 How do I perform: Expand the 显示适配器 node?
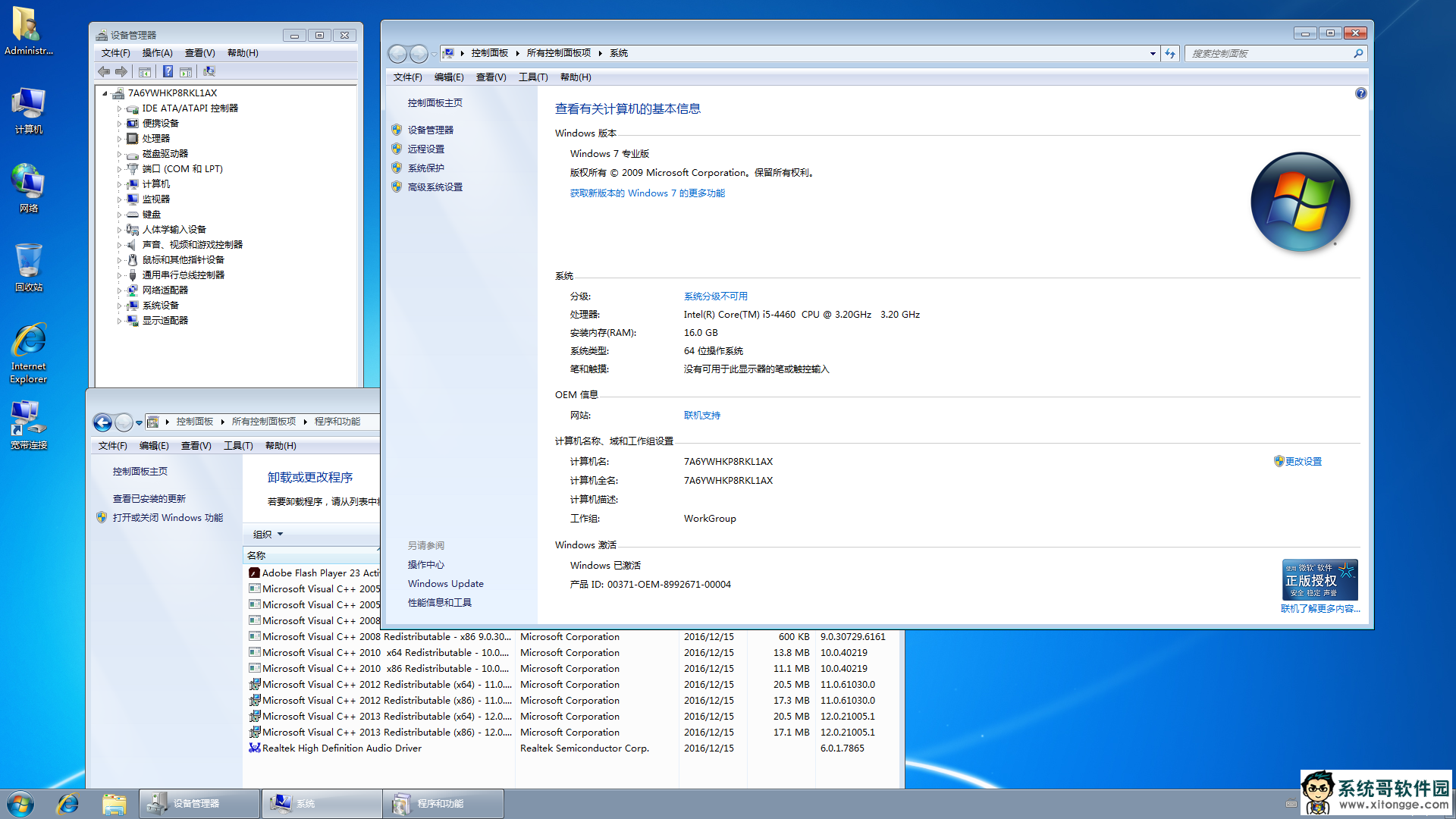[x=119, y=321]
